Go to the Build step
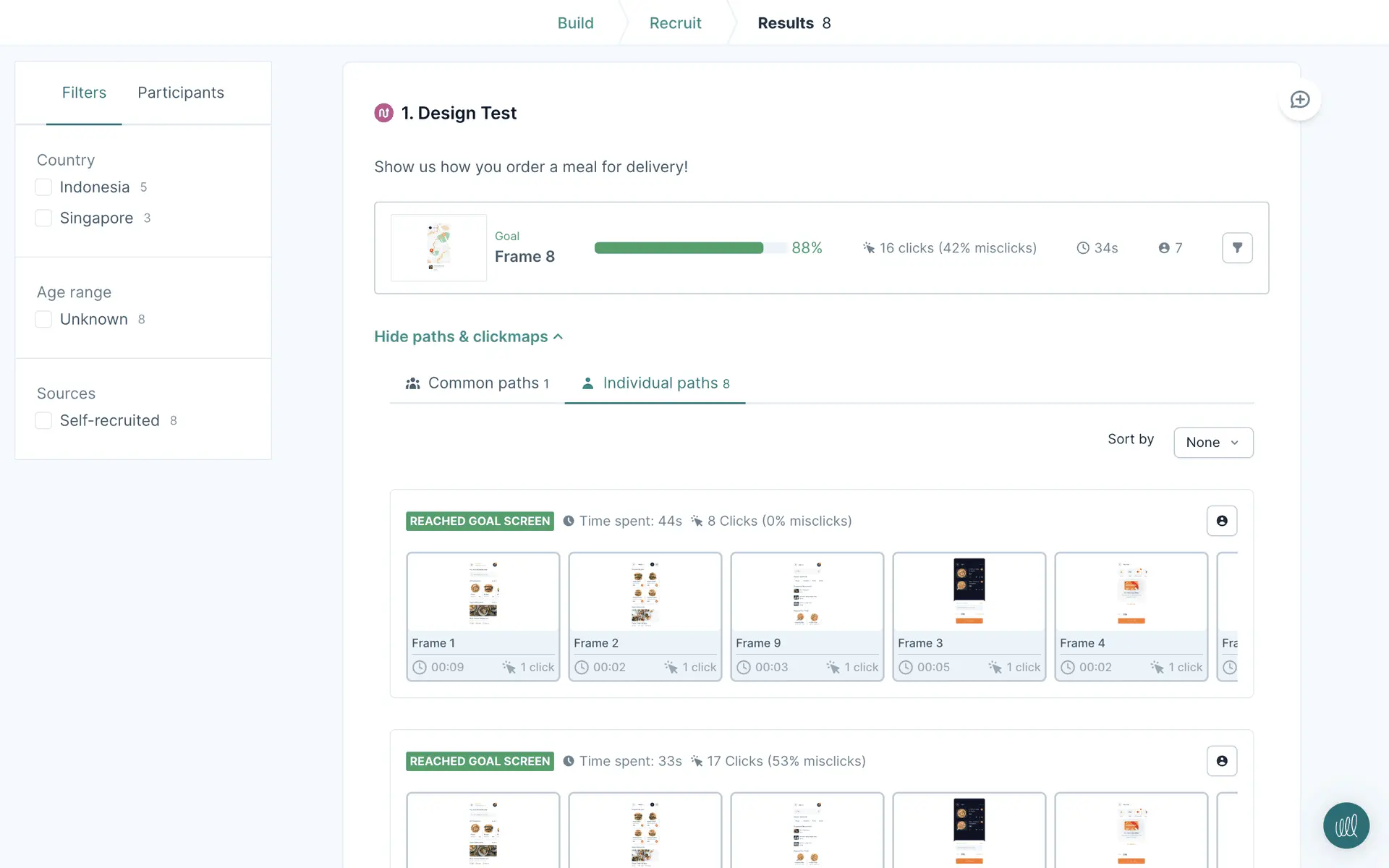This screenshot has height=868, width=1389. [x=575, y=23]
